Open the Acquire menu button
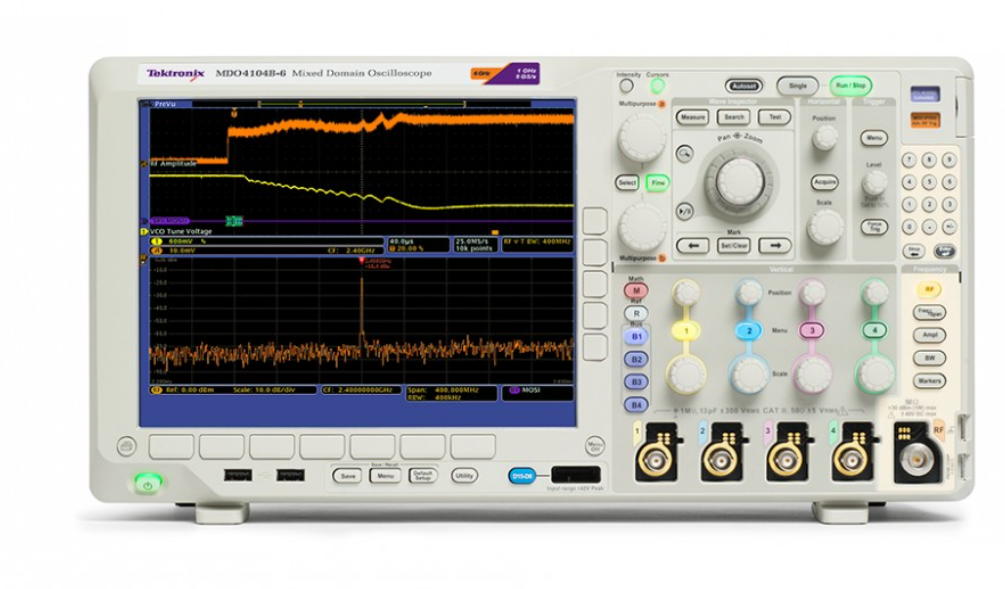Screen dimensions: 1005x589 [x=825, y=182]
